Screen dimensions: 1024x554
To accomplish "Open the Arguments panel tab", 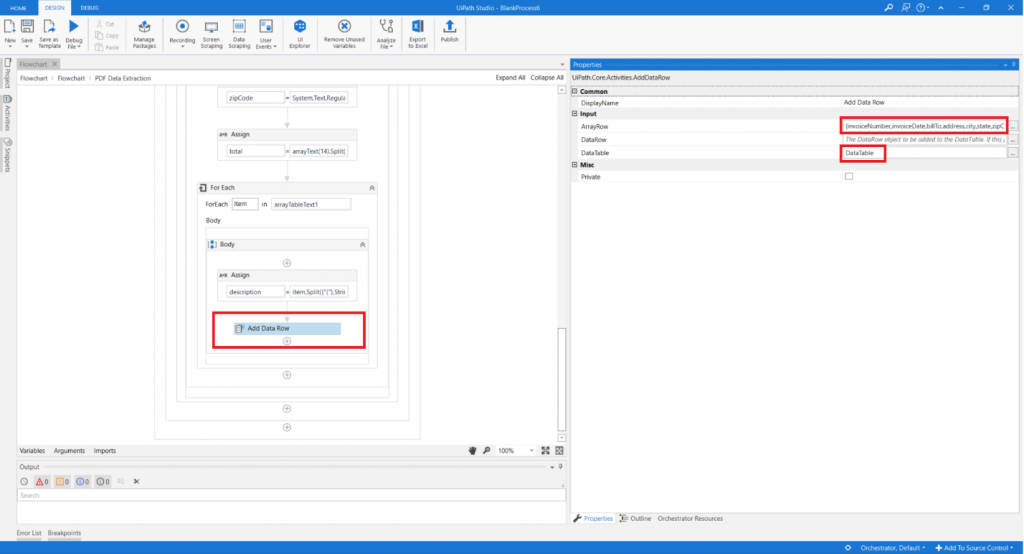I will (69, 451).
